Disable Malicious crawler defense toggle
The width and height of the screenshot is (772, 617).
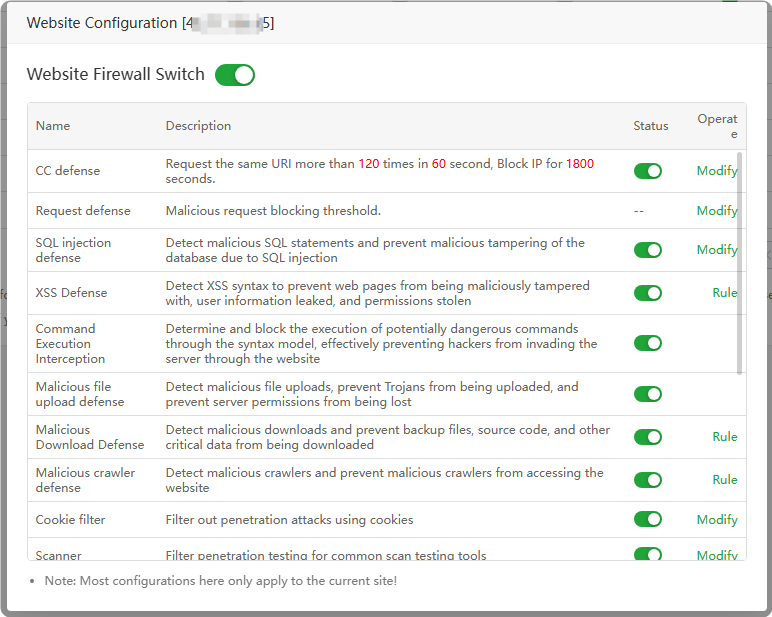(648, 480)
